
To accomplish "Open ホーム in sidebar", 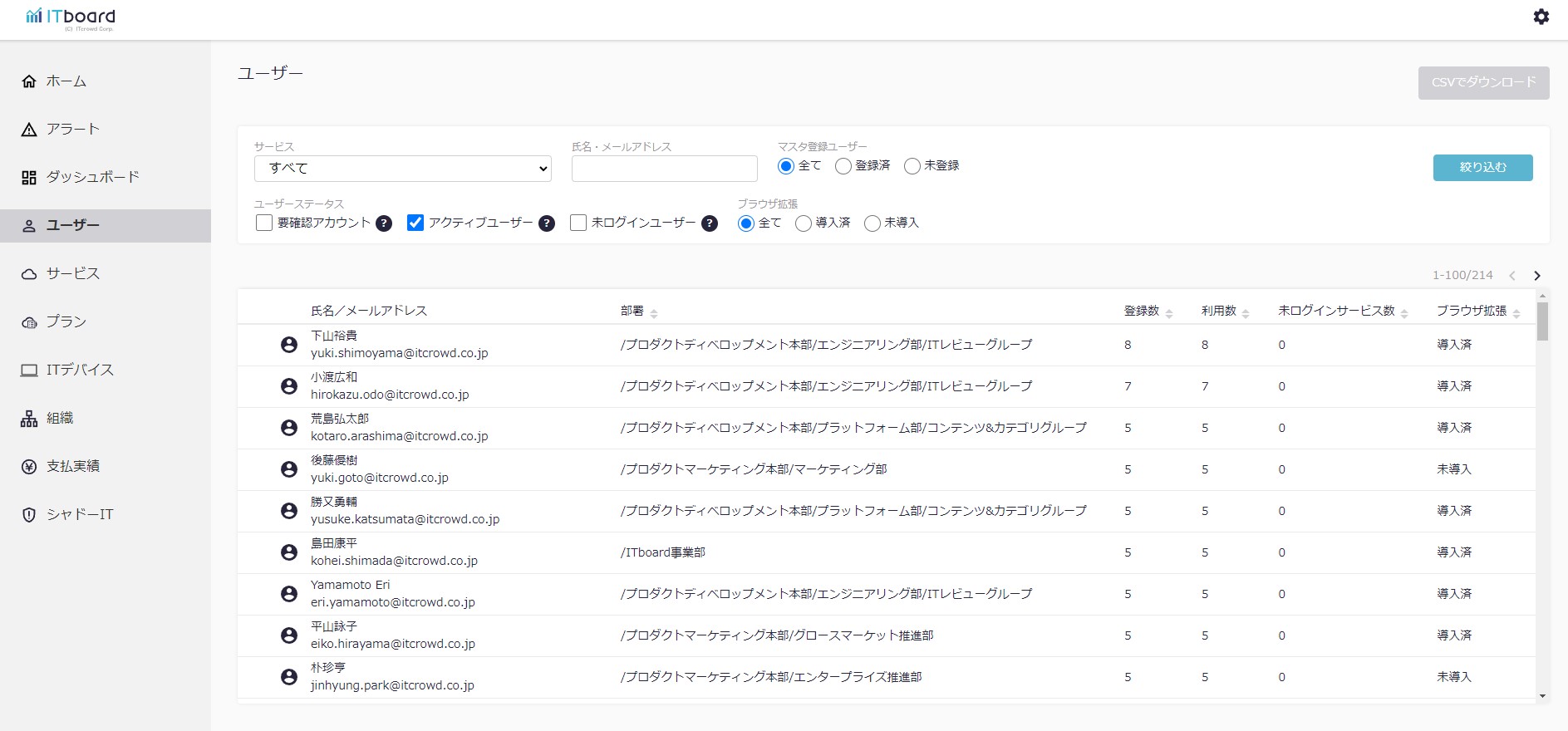I will [106, 81].
